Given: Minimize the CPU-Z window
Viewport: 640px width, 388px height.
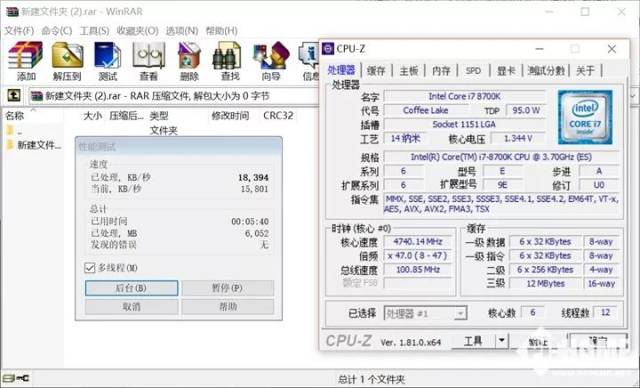Looking at the screenshot, I should coord(540,49).
